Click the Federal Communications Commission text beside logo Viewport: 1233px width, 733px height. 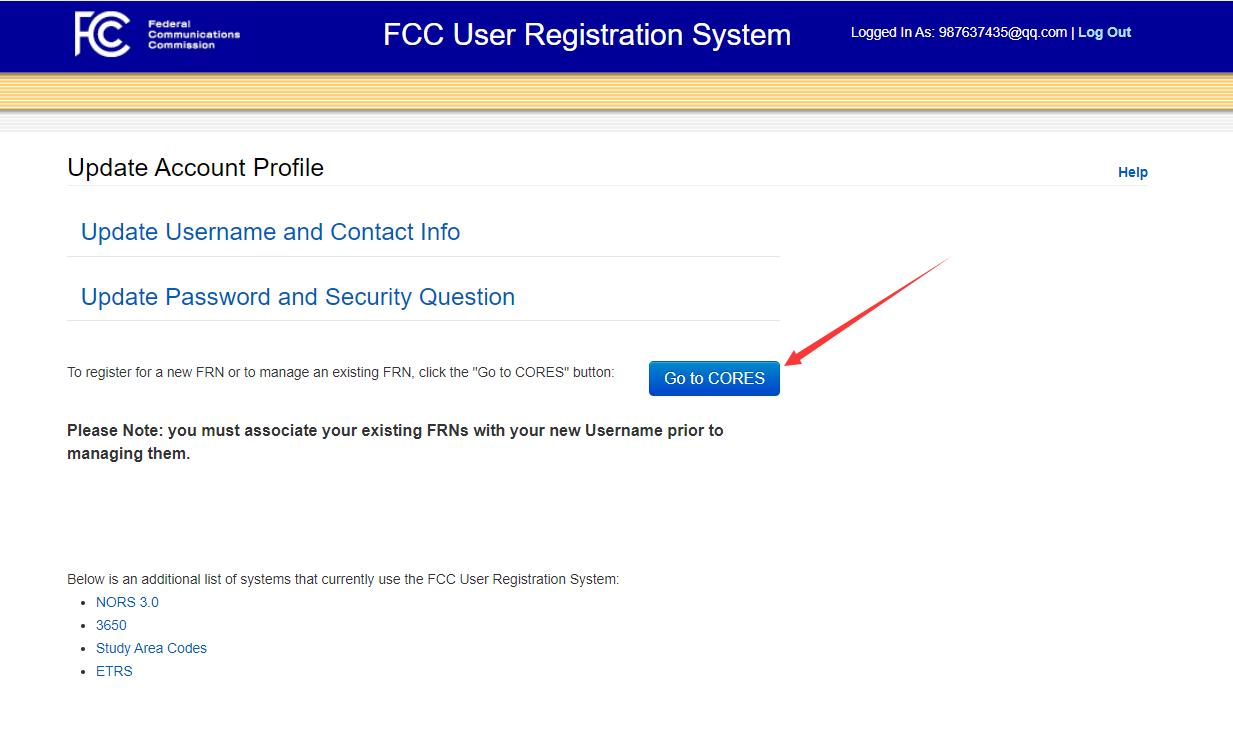pos(193,34)
